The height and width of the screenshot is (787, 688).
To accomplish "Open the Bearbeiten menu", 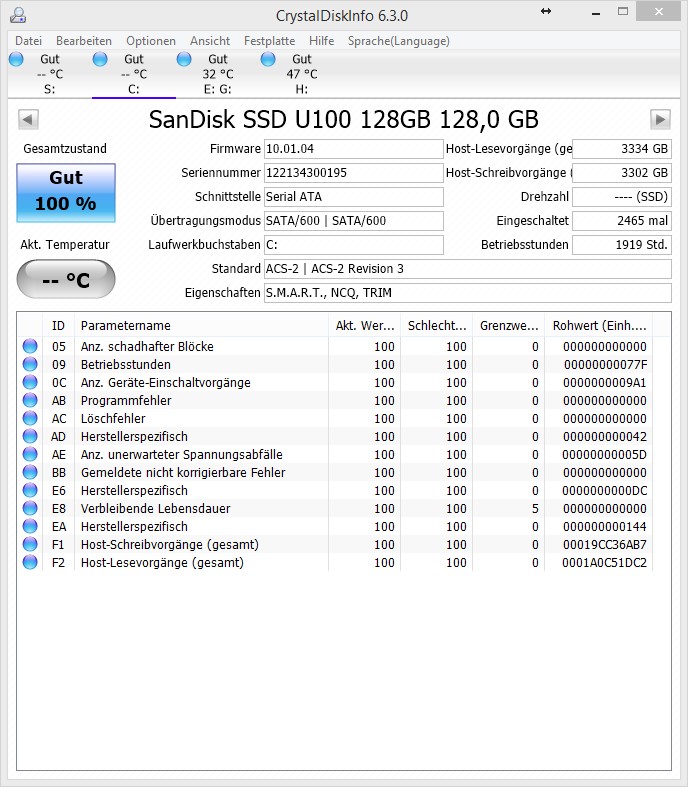I will (x=84, y=41).
